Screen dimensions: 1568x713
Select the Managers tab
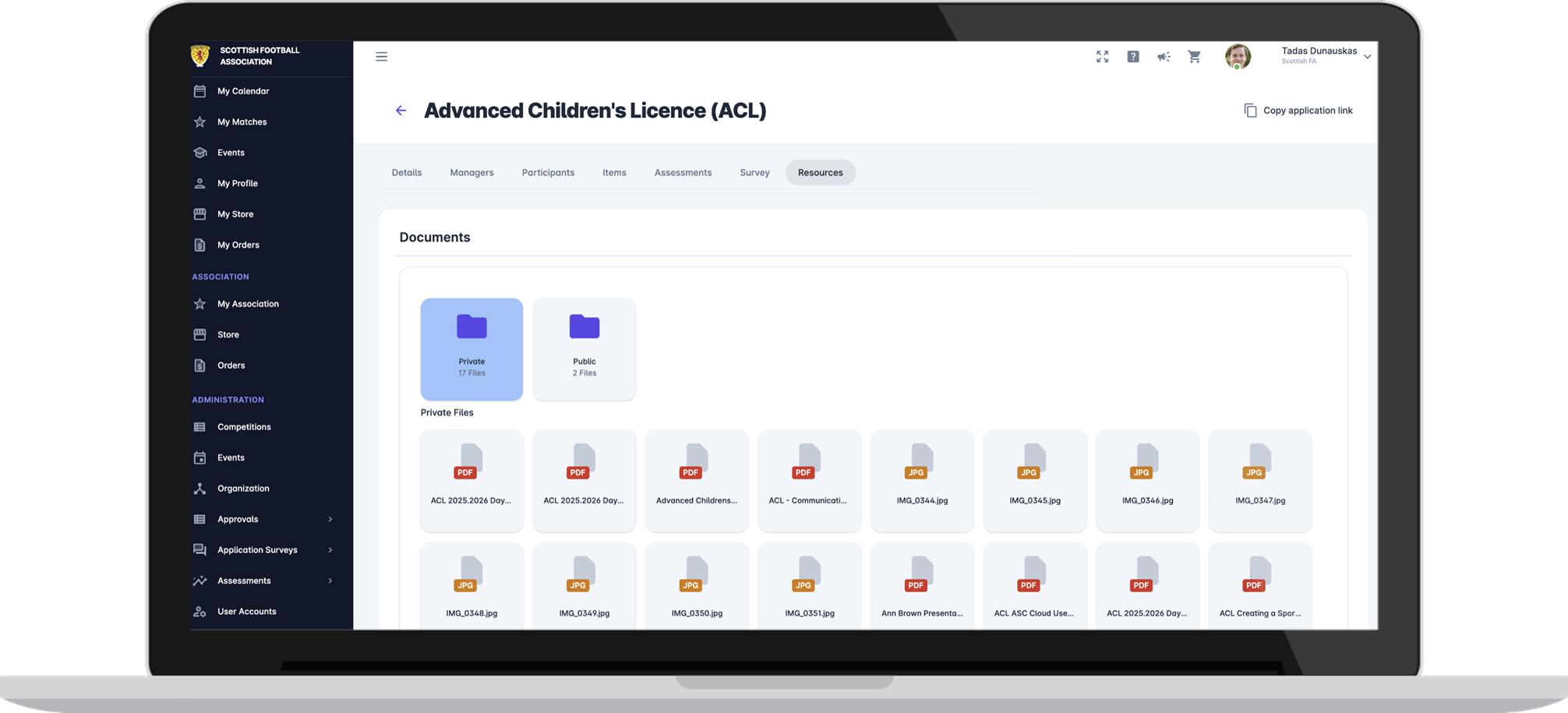(471, 173)
